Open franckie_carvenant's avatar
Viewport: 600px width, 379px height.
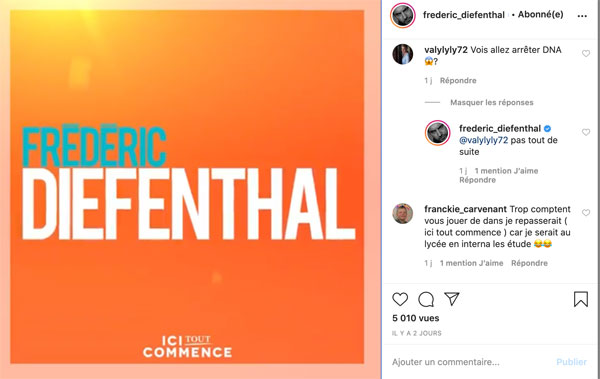[403, 213]
